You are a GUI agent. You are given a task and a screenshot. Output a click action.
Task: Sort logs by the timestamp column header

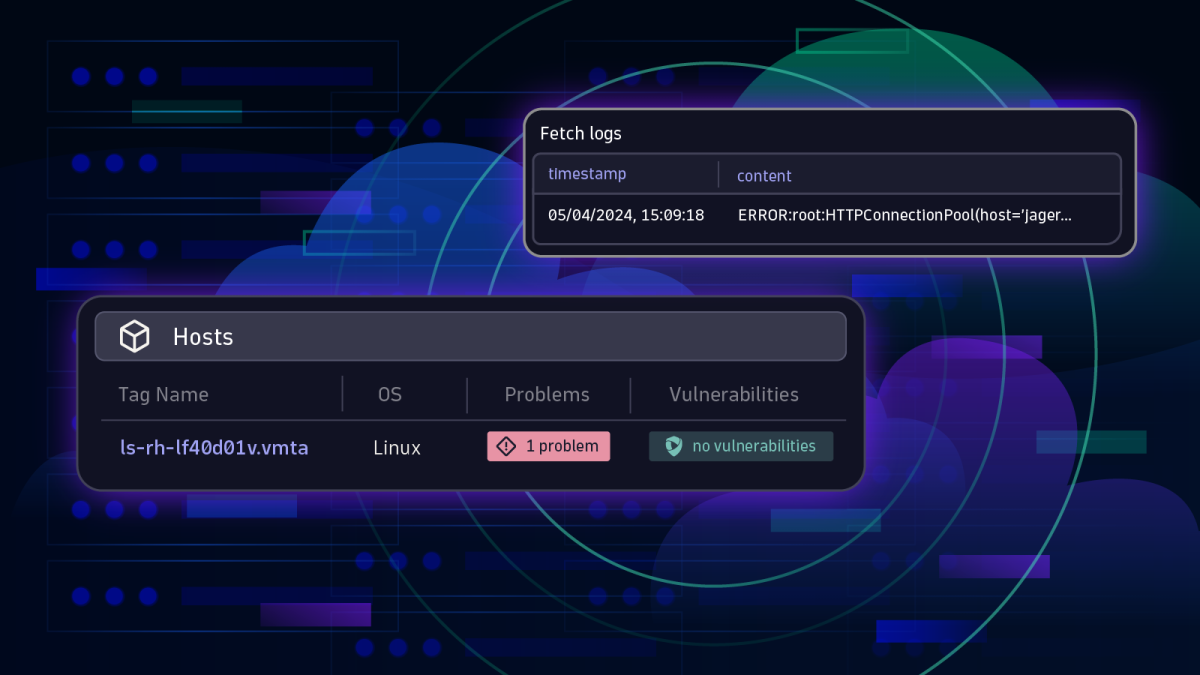[x=587, y=174]
